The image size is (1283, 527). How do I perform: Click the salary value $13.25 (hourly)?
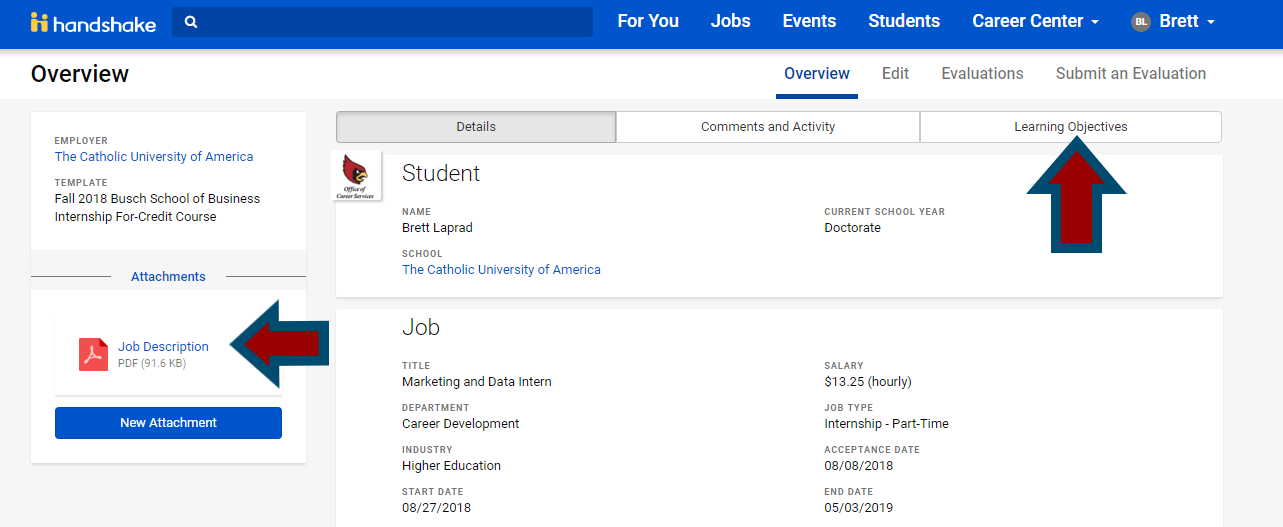point(868,382)
